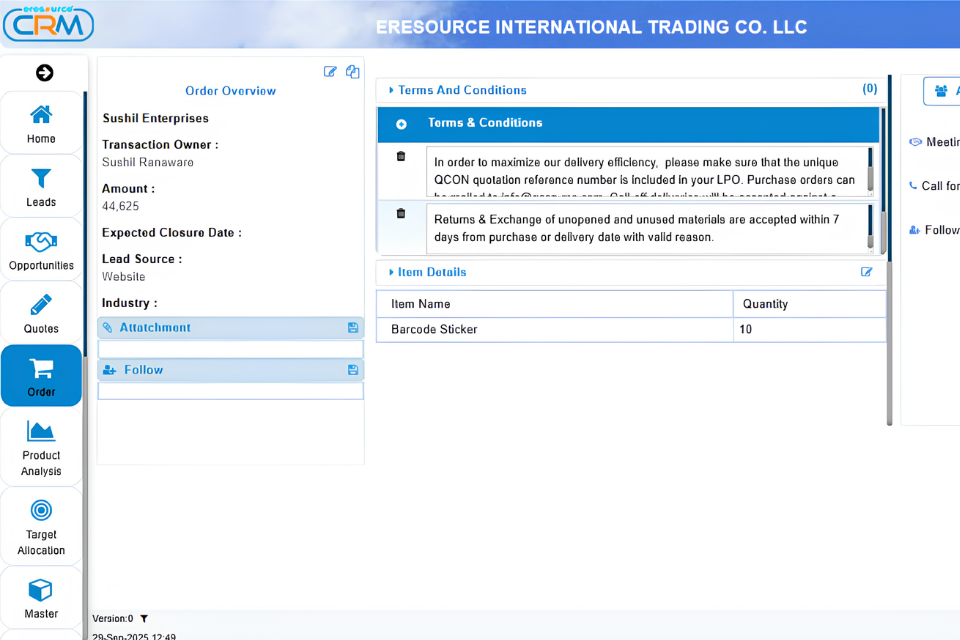This screenshot has width=960, height=640.
Task: Open the Product Analysis page
Action: point(41,448)
